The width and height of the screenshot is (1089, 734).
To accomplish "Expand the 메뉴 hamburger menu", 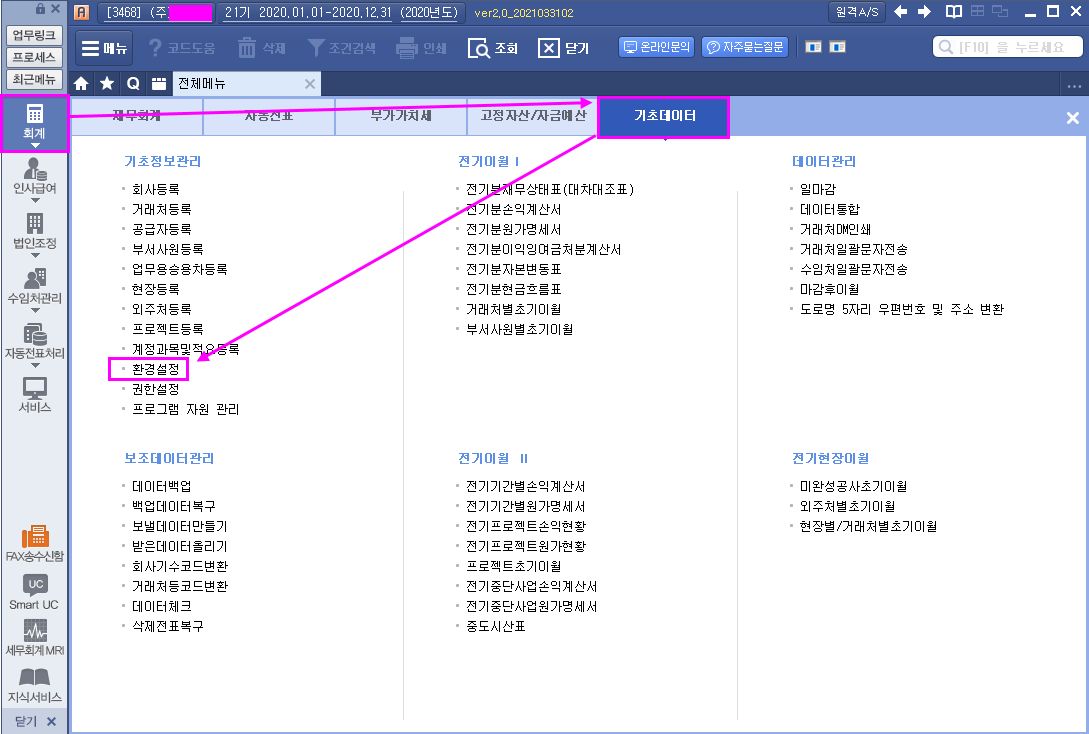I will click(104, 48).
